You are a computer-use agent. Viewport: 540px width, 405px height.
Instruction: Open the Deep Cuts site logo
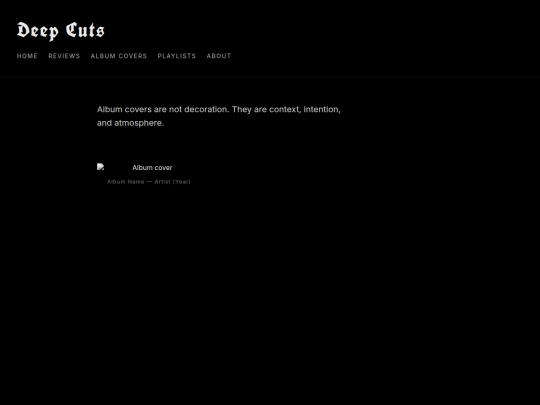(61, 31)
